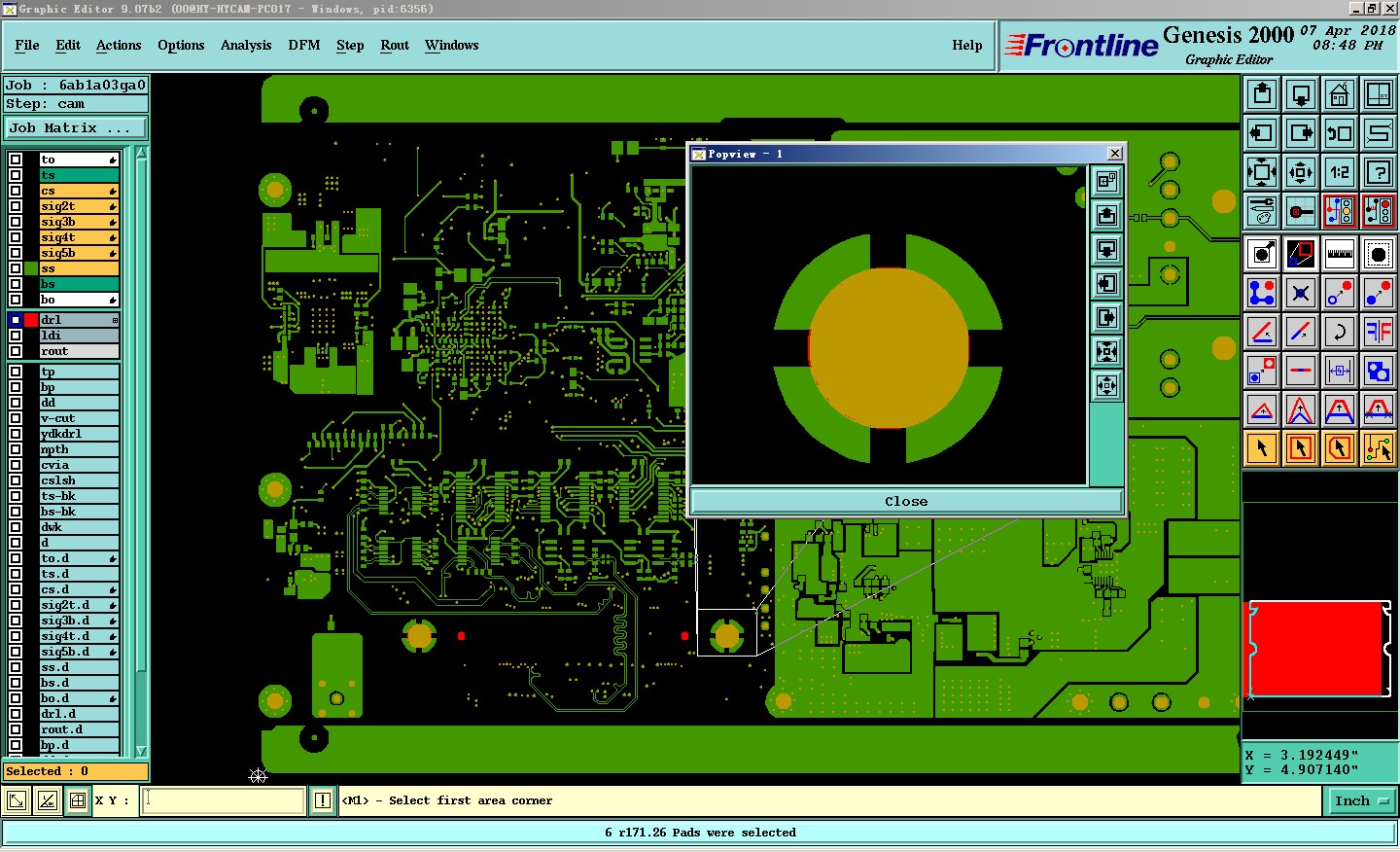Open the Actions menu
1400x852 pixels.
tap(119, 45)
